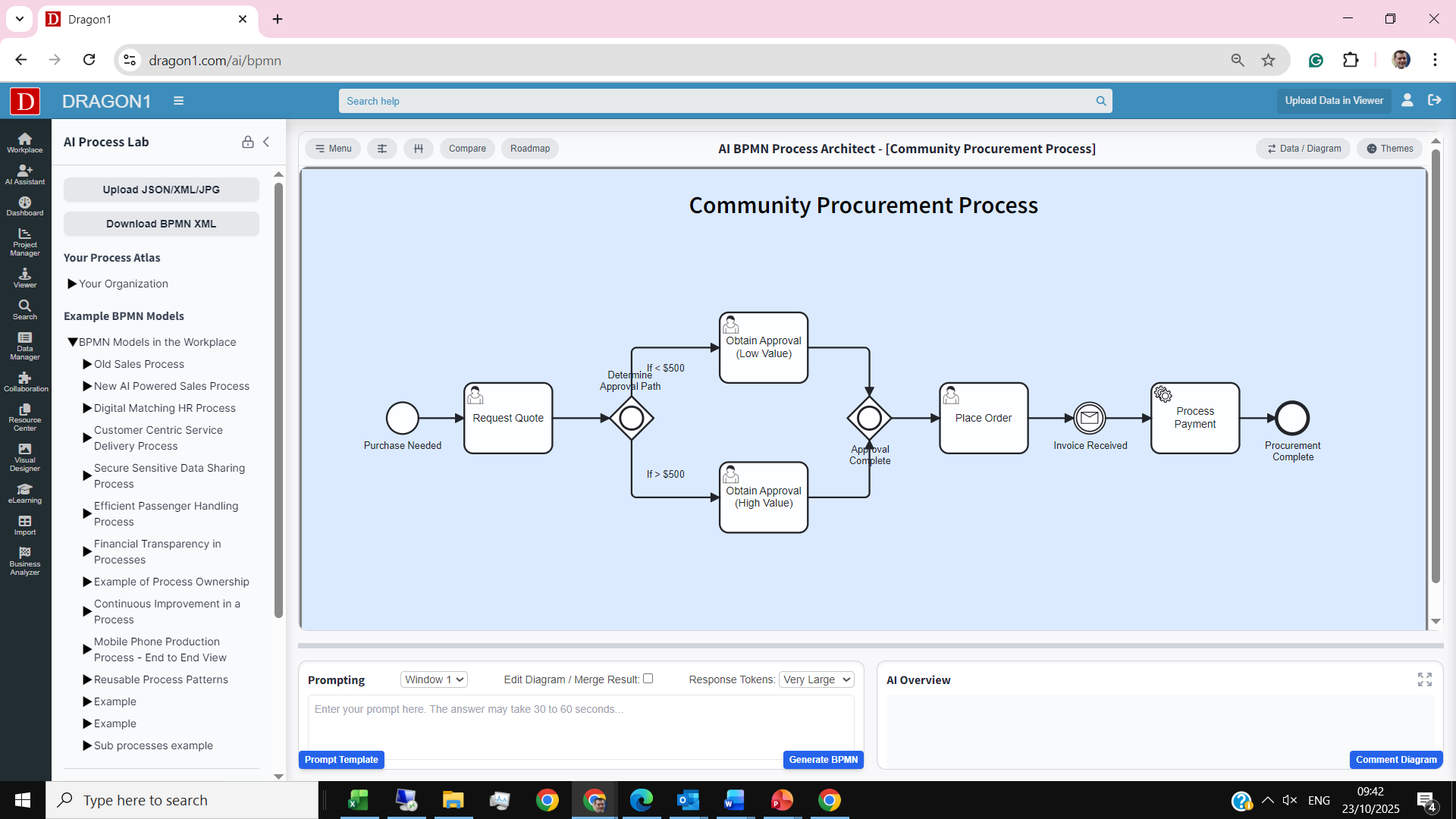The width and height of the screenshot is (1456, 819).
Task: Click the Download BPMN XML button
Action: point(161,224)
